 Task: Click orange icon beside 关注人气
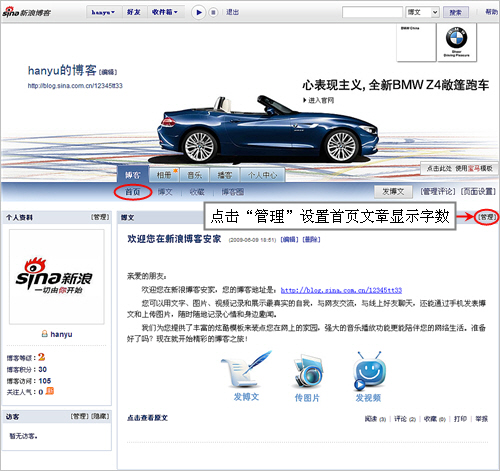click(50, 391)
